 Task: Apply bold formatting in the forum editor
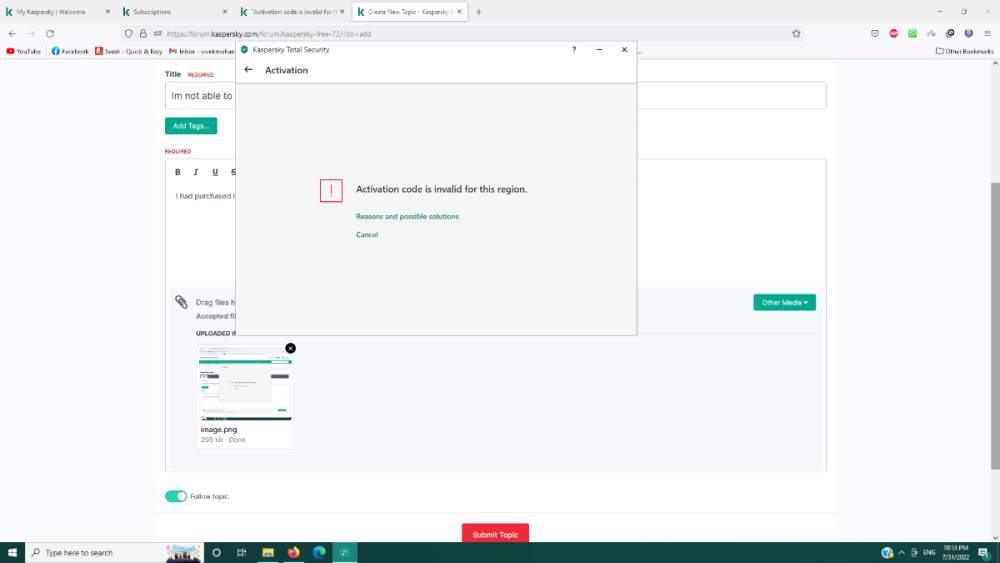[178, 172]
